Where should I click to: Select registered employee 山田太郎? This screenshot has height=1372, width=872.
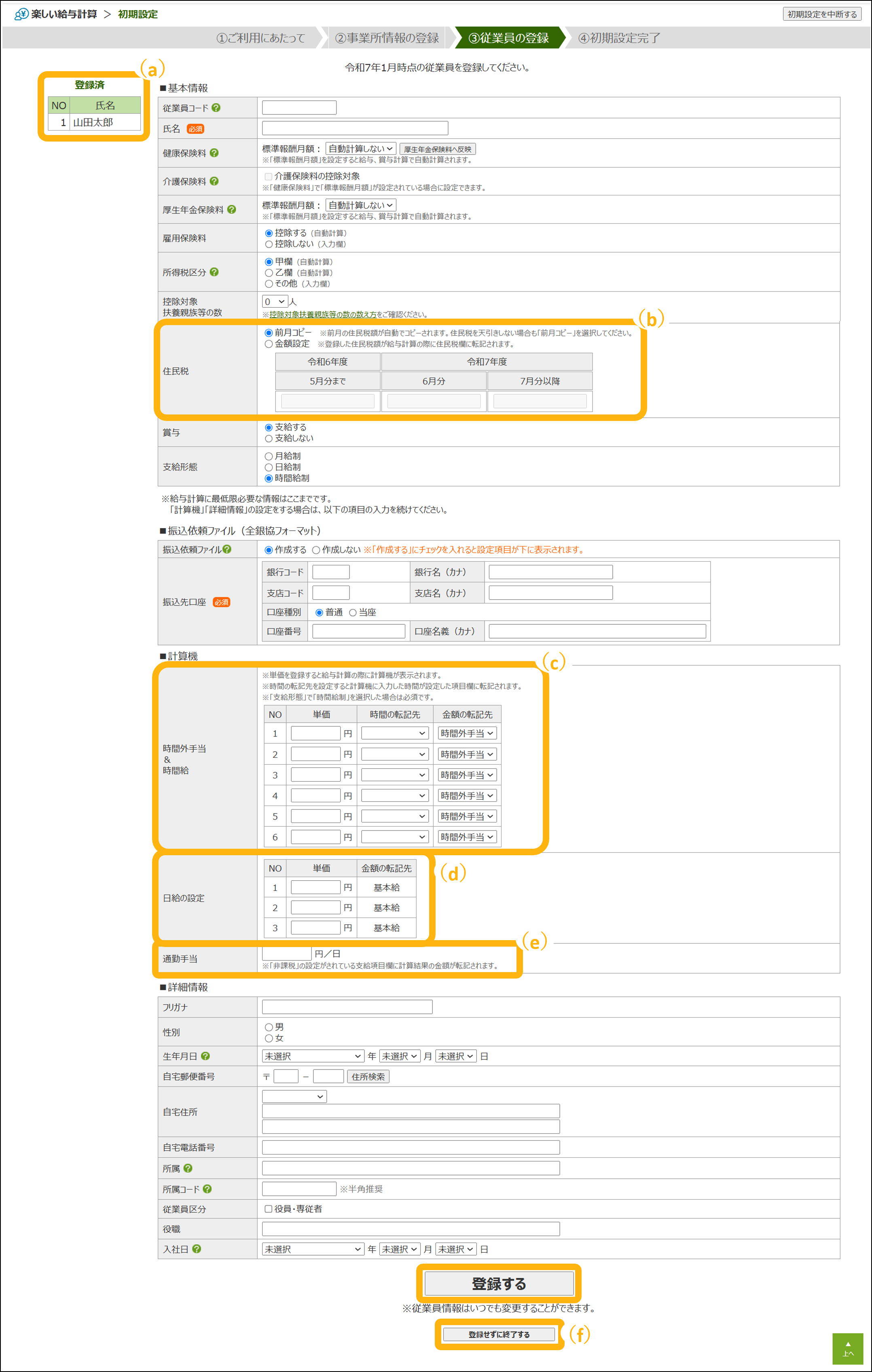point(94,122)
